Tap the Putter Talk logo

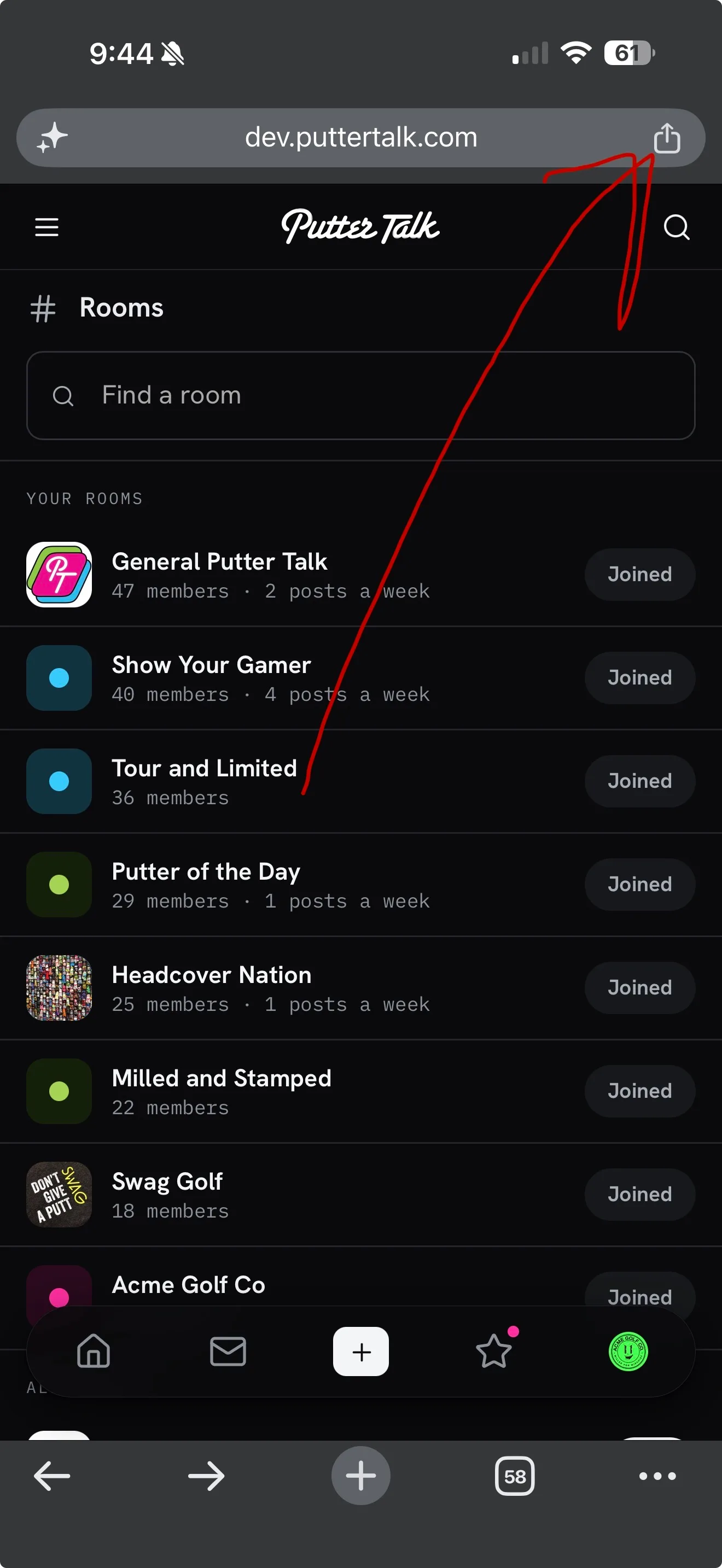pos(360,226)
